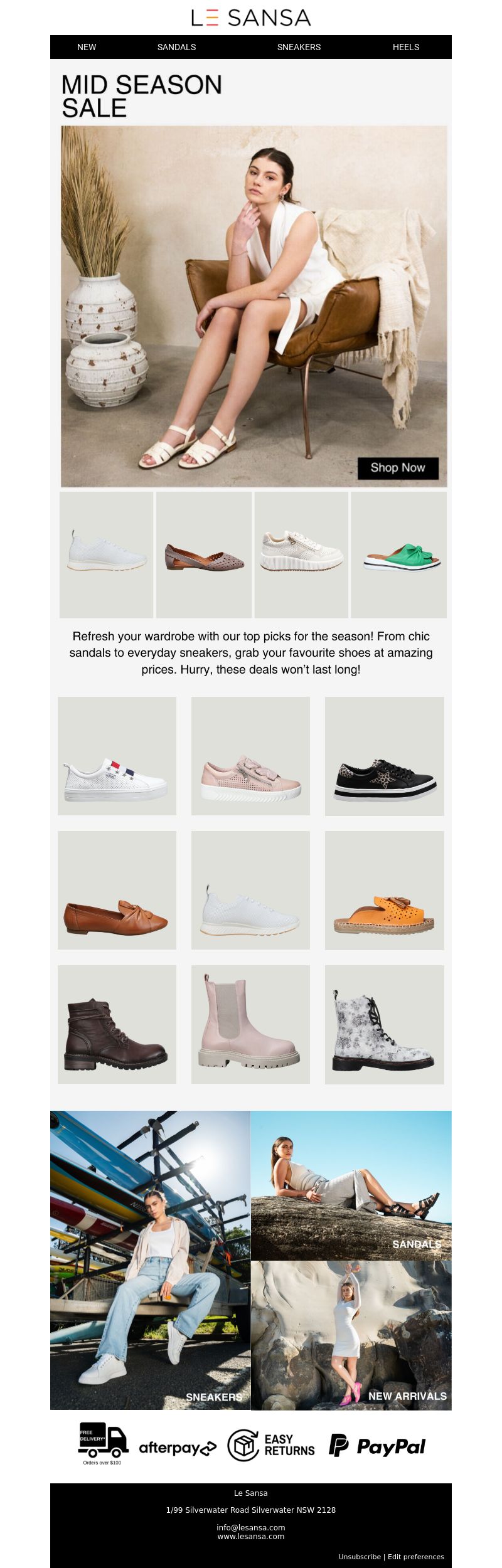View the black leopard star sneaker

tap(384, 756)
